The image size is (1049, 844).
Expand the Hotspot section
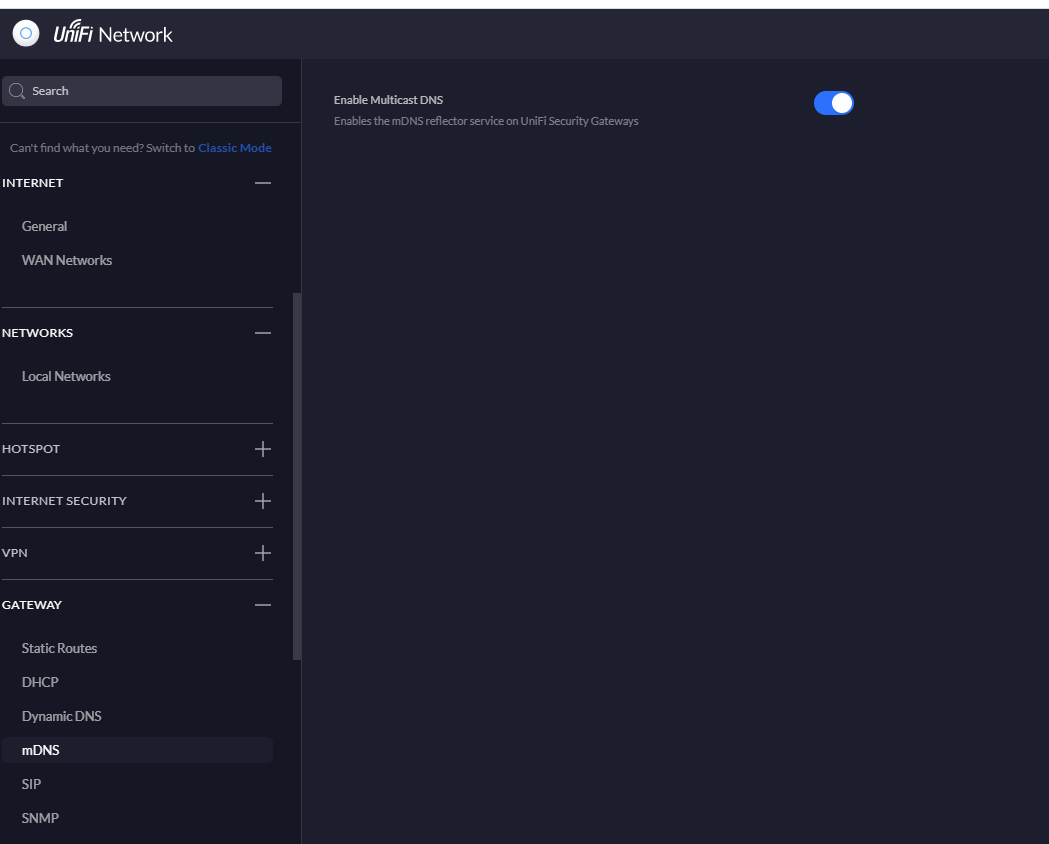pyautogui.click(x=262, y=449)
